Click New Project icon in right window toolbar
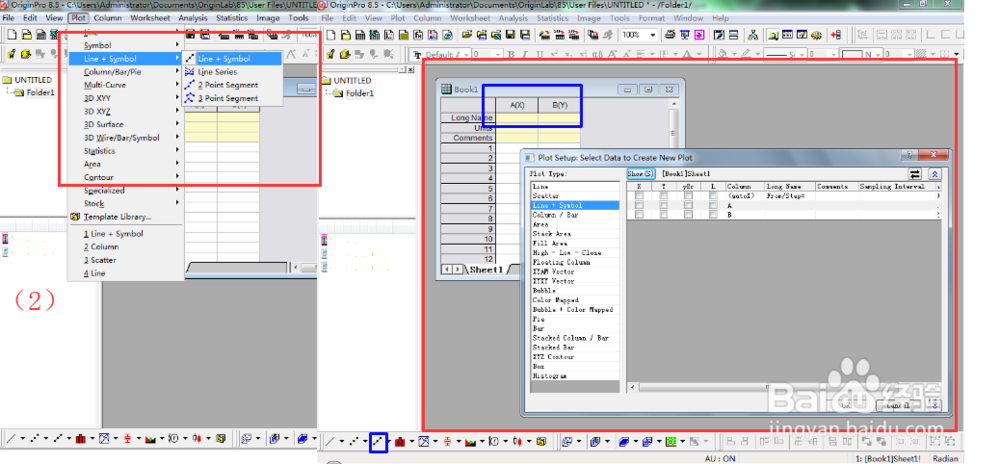This screenshot has width=1000, height=464. click(x=331, y=35)
